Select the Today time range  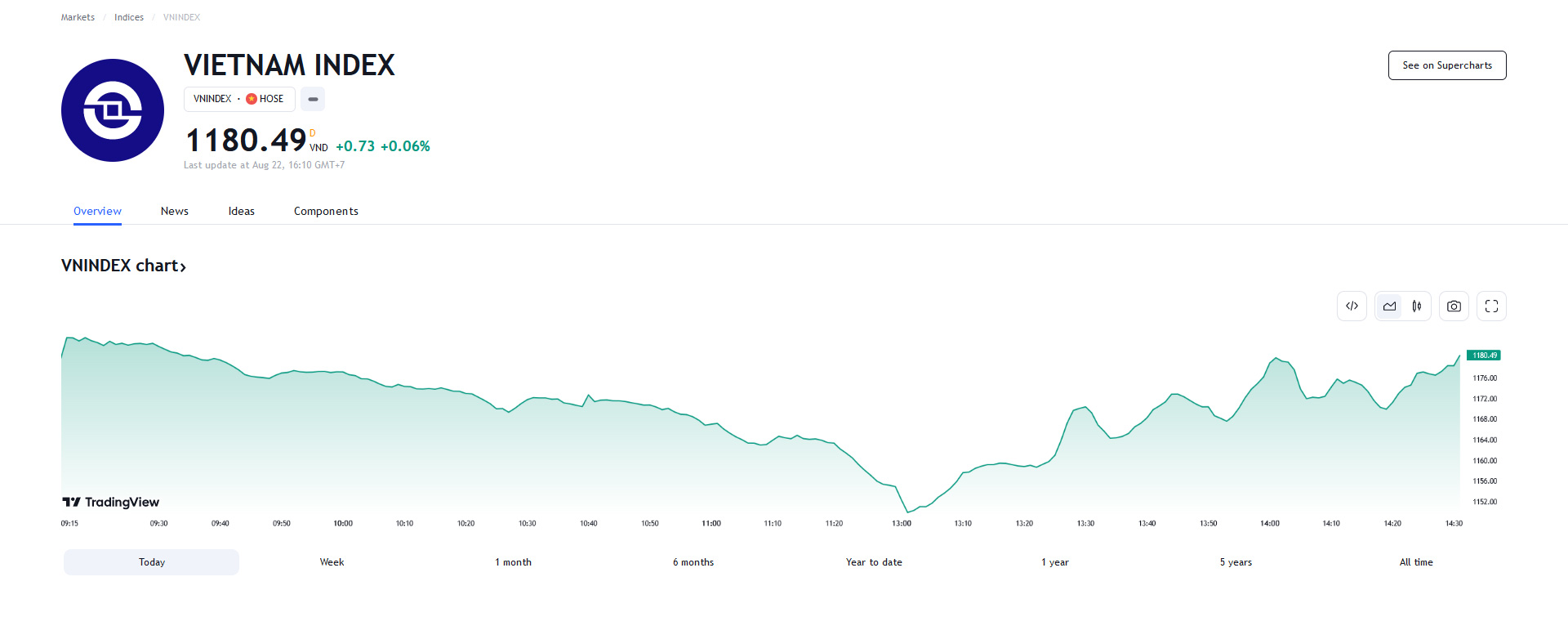pyautogui.click(x=152, y=562)
